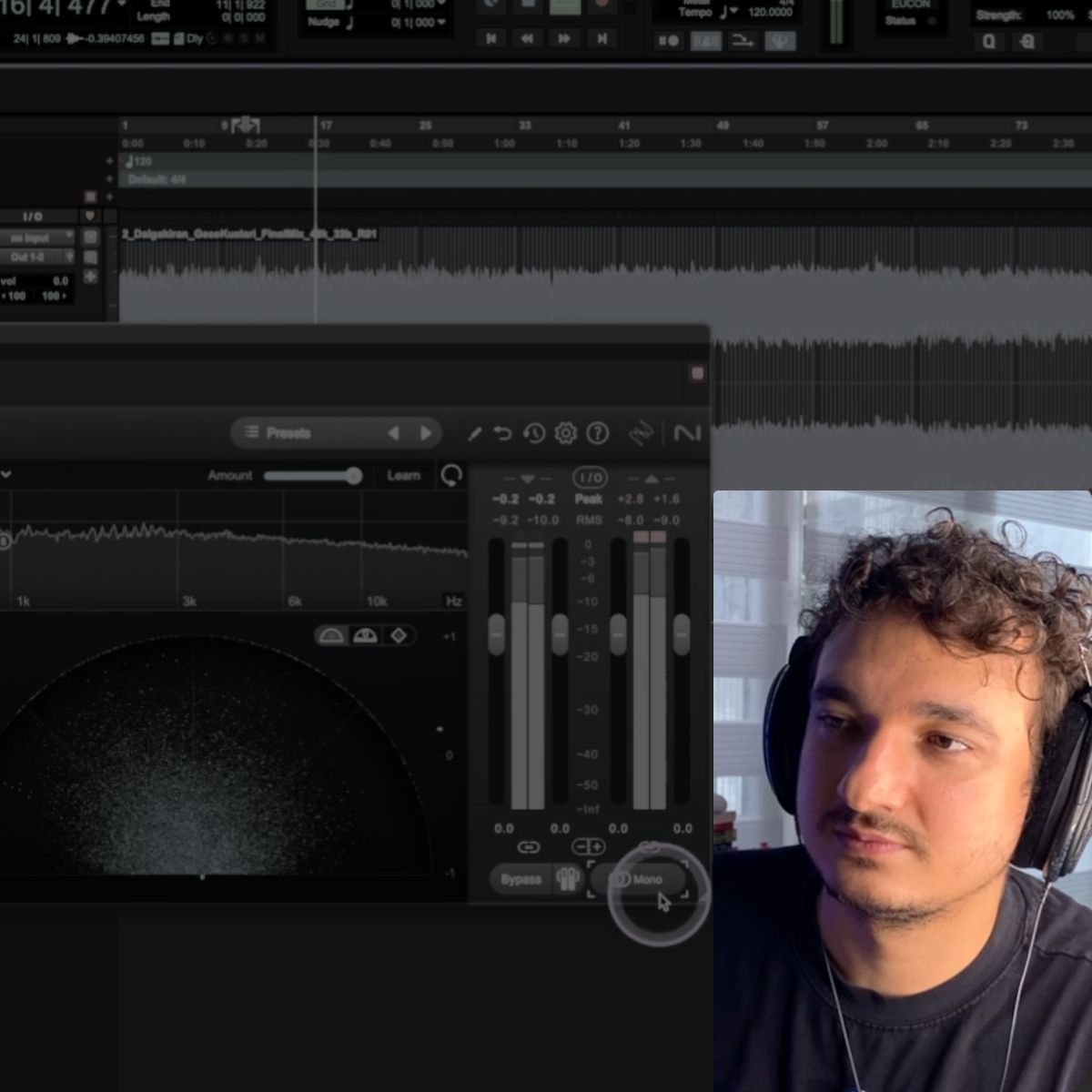Open the Grid value dropdown

[x=441, y=4]
